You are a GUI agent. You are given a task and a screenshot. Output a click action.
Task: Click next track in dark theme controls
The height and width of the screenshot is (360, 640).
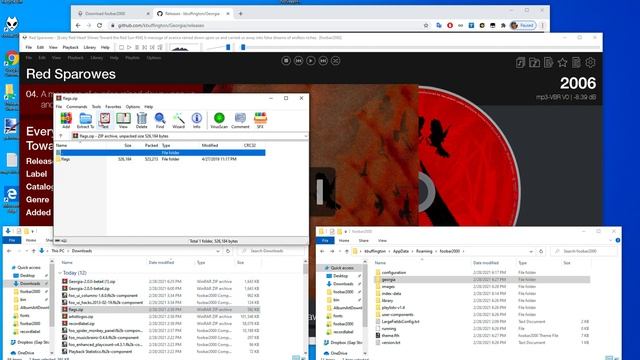click(x=323, y=60)
